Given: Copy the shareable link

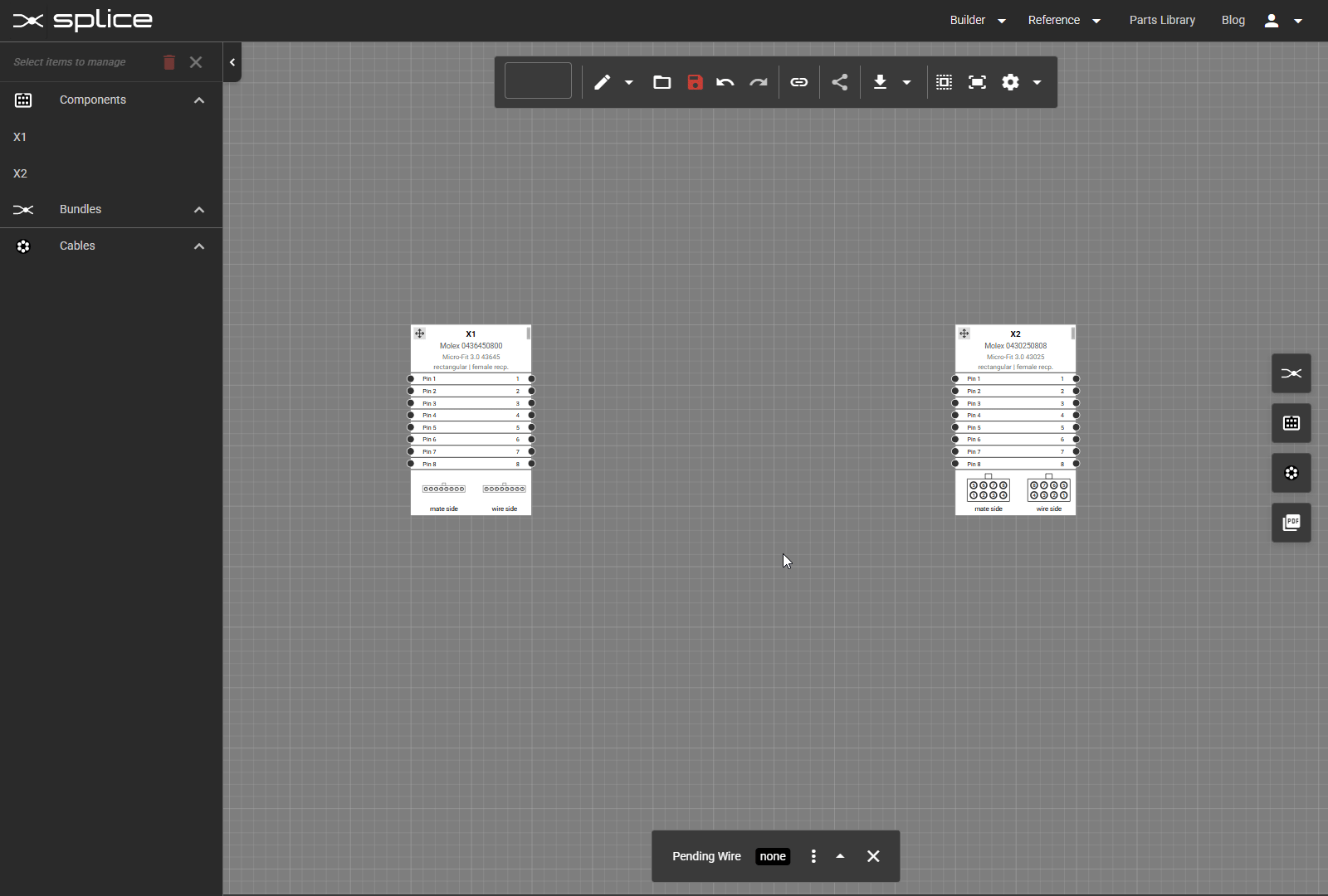Looking at the screenshot, I should pyautogui.click(x=798, y=82).
